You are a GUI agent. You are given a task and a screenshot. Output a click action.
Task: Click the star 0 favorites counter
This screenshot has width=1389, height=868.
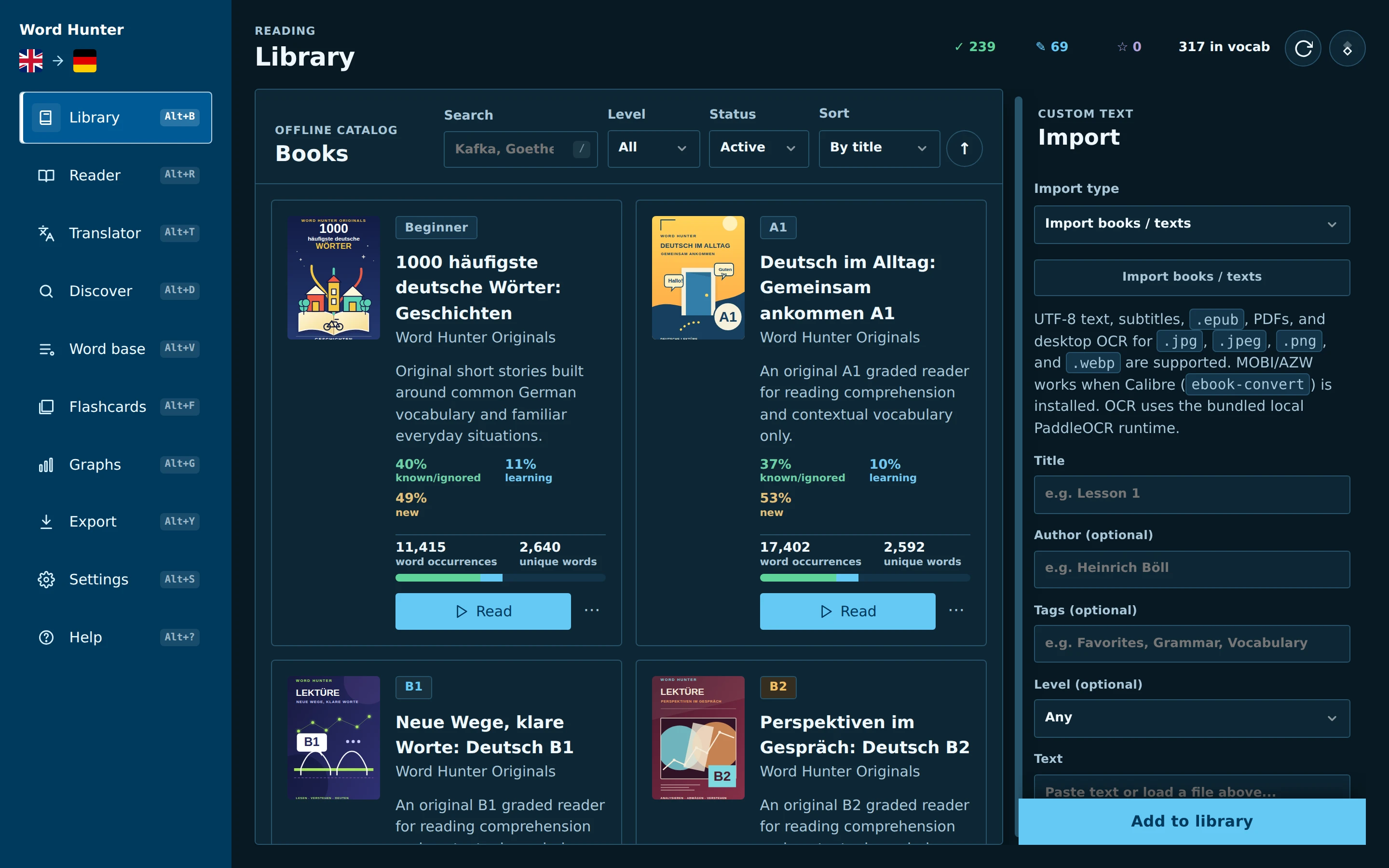point(1129,46)
